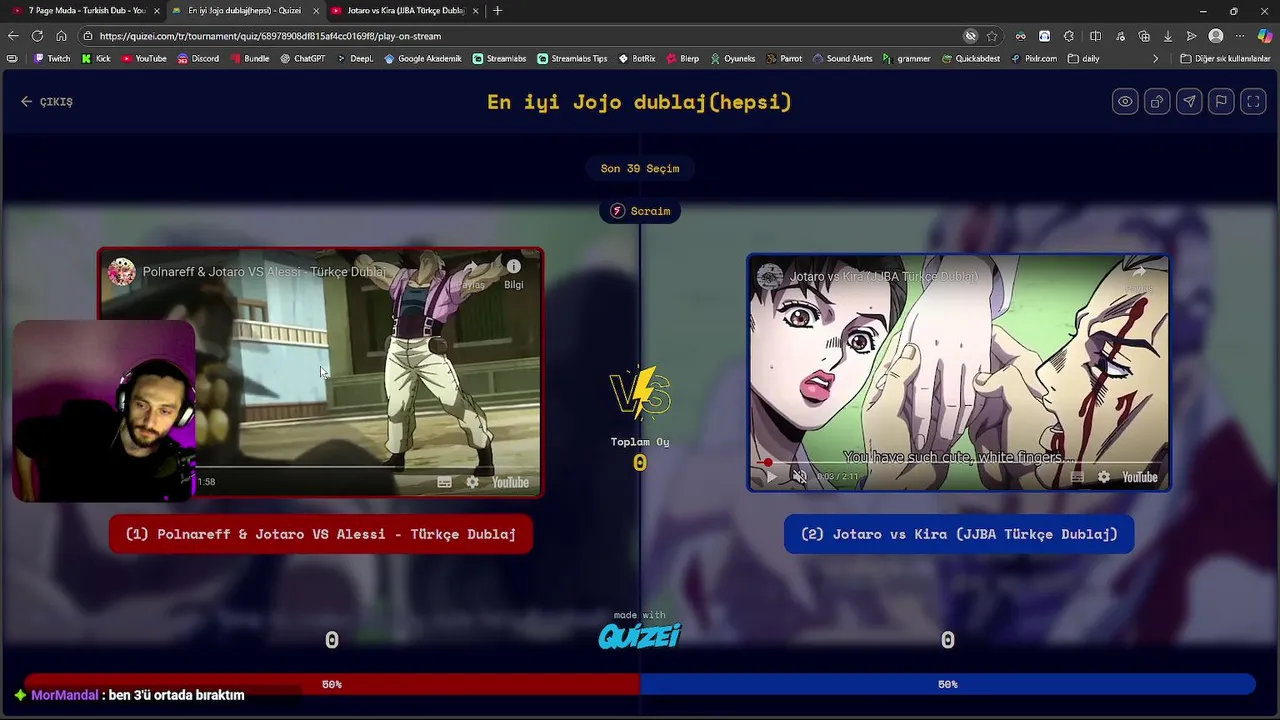The width and height of the screenshot is (1280, 720).
Task: Open Oyuneks bookmark
Action: (x=733, y=58)
